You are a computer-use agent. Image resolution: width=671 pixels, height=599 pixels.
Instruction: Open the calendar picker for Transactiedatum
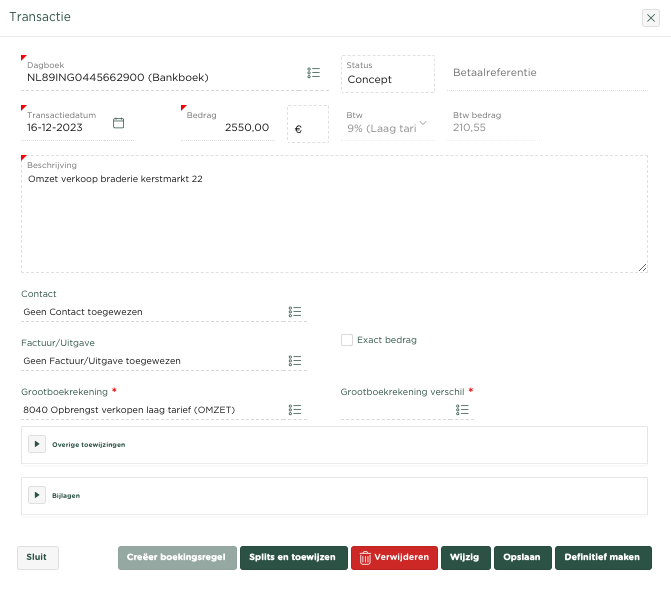click(x=118, y=123)
